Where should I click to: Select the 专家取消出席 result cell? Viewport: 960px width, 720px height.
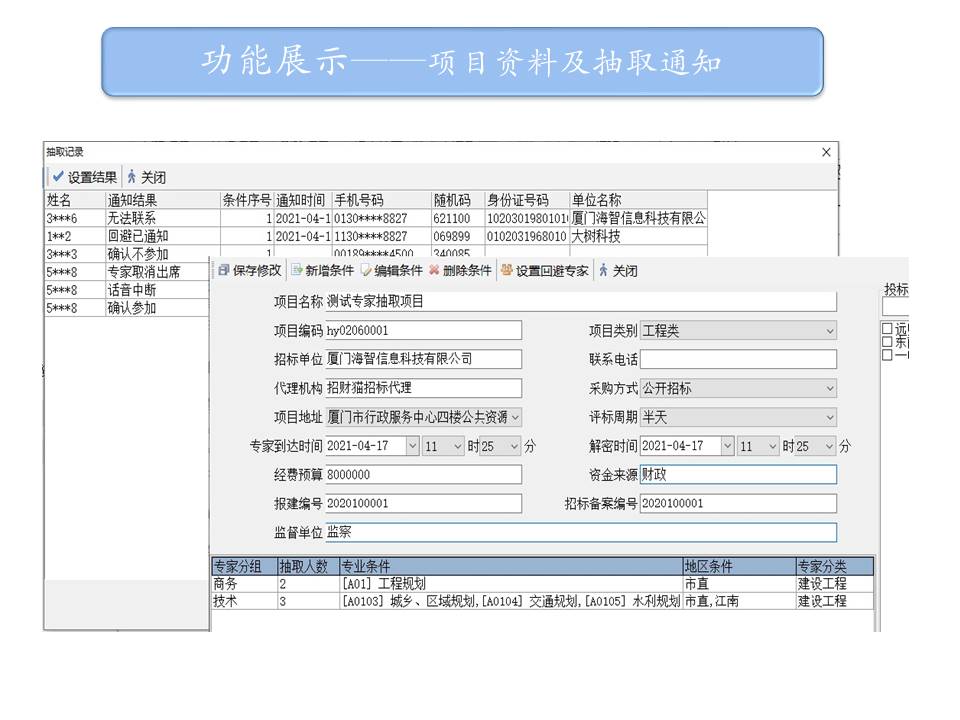pos(157,272)
